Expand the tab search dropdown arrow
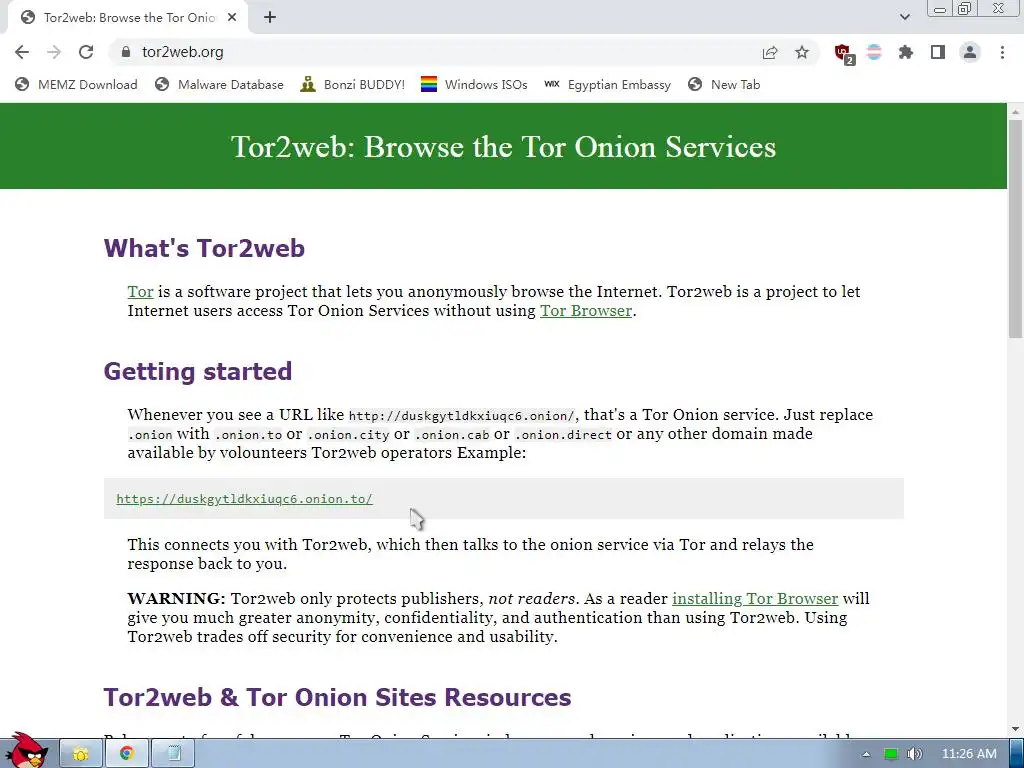Viewport: 1024px width, 768px height. 904,17
